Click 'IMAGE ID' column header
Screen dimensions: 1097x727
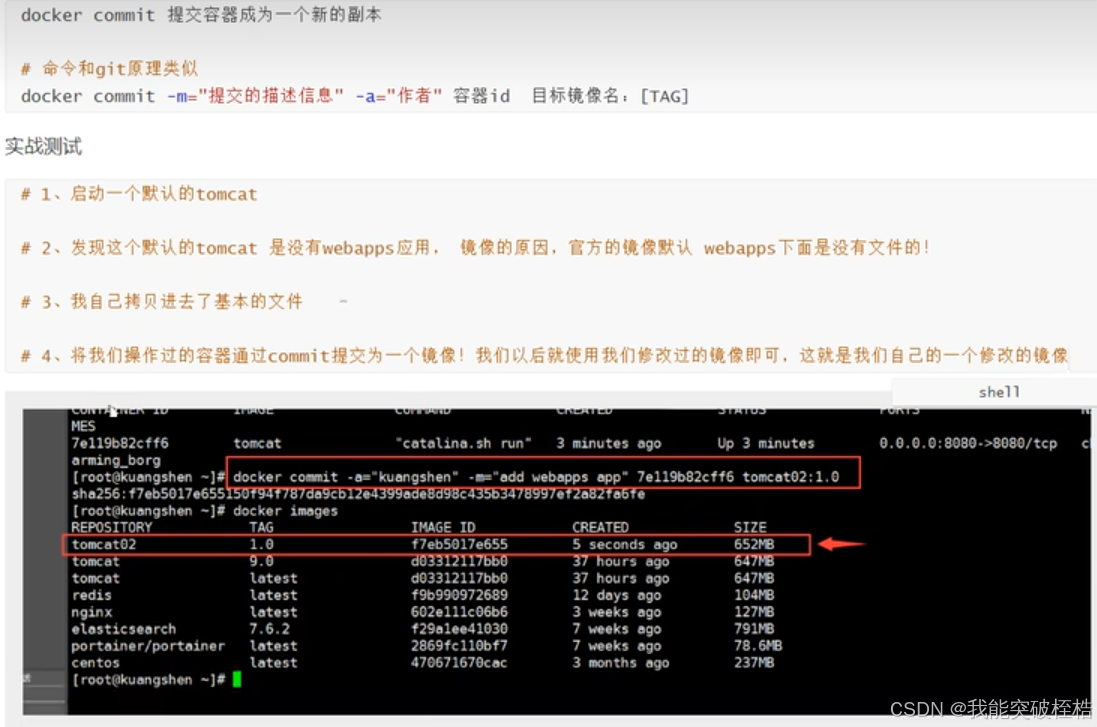tap(443, 528)
